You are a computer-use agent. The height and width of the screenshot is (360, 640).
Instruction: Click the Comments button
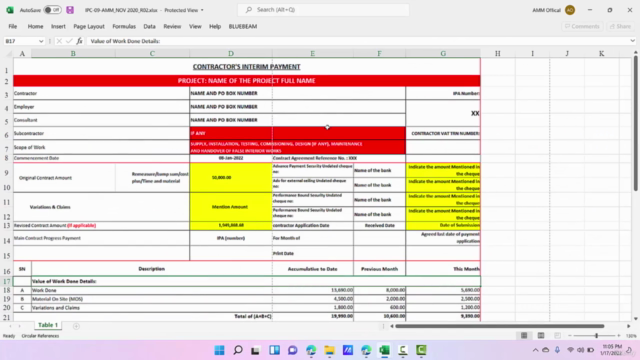pyautogui.click(x=582, y=26)
